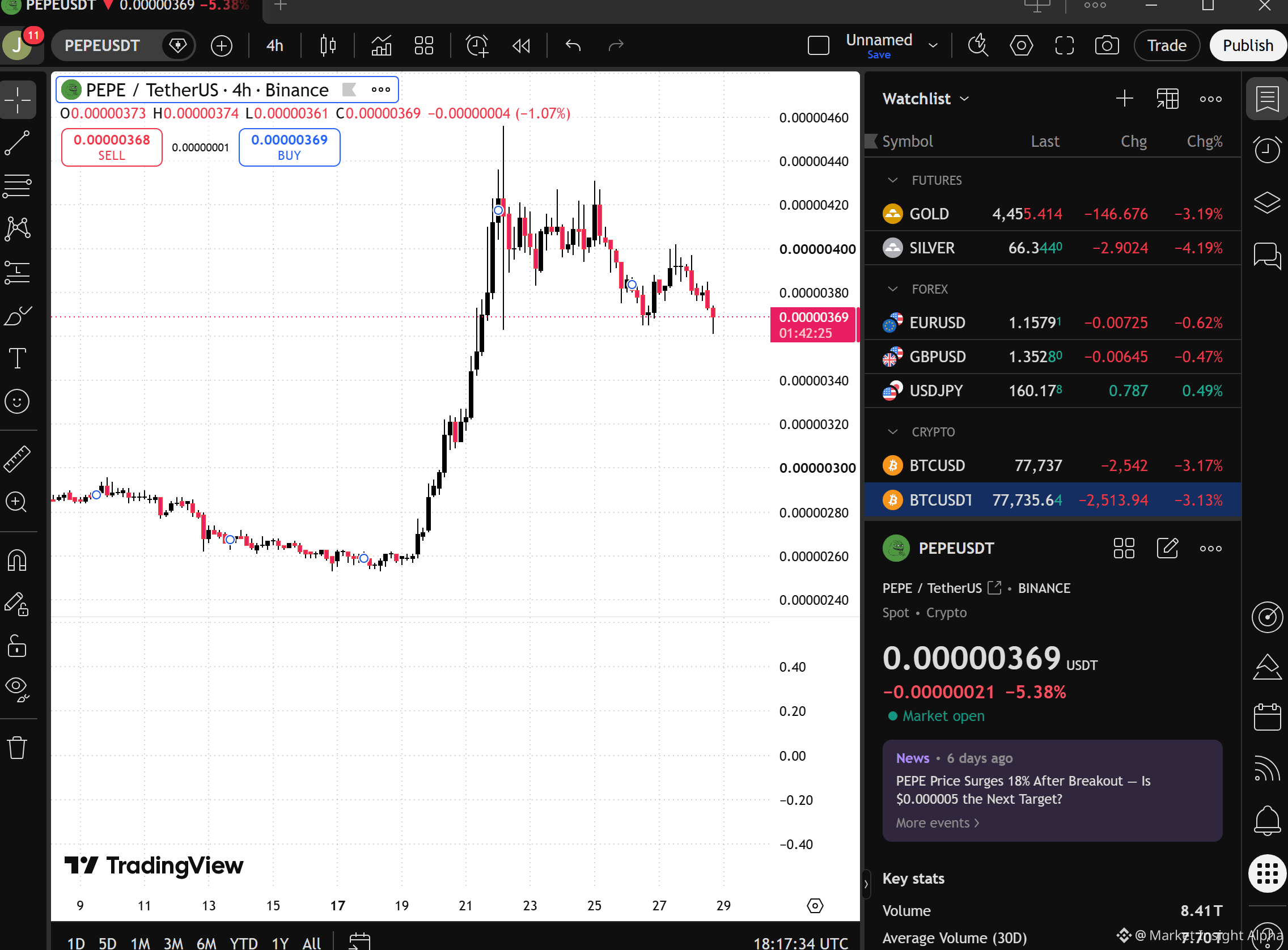
Task: Open quick search lightning icon
Action: tap(977, 45)
